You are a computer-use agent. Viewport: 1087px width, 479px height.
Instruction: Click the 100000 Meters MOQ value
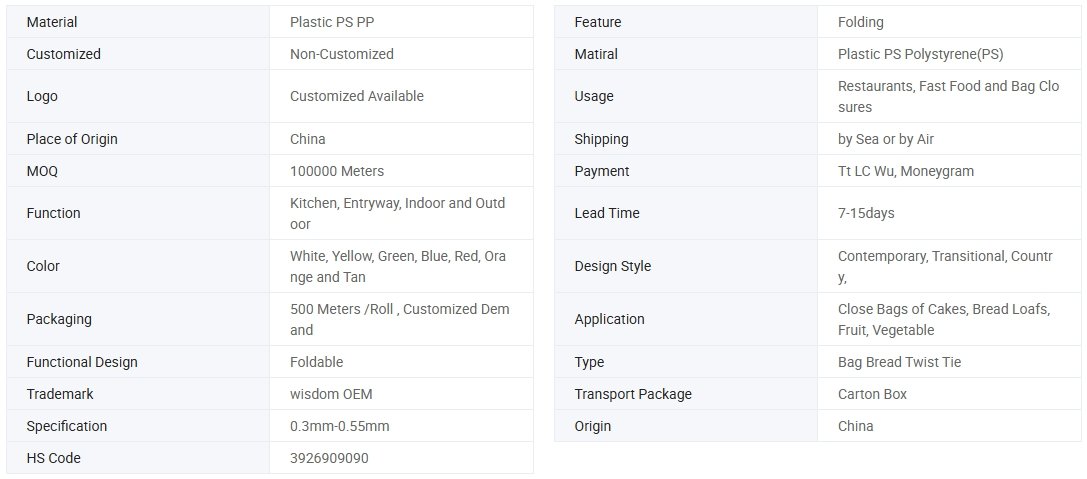[337, 171]
